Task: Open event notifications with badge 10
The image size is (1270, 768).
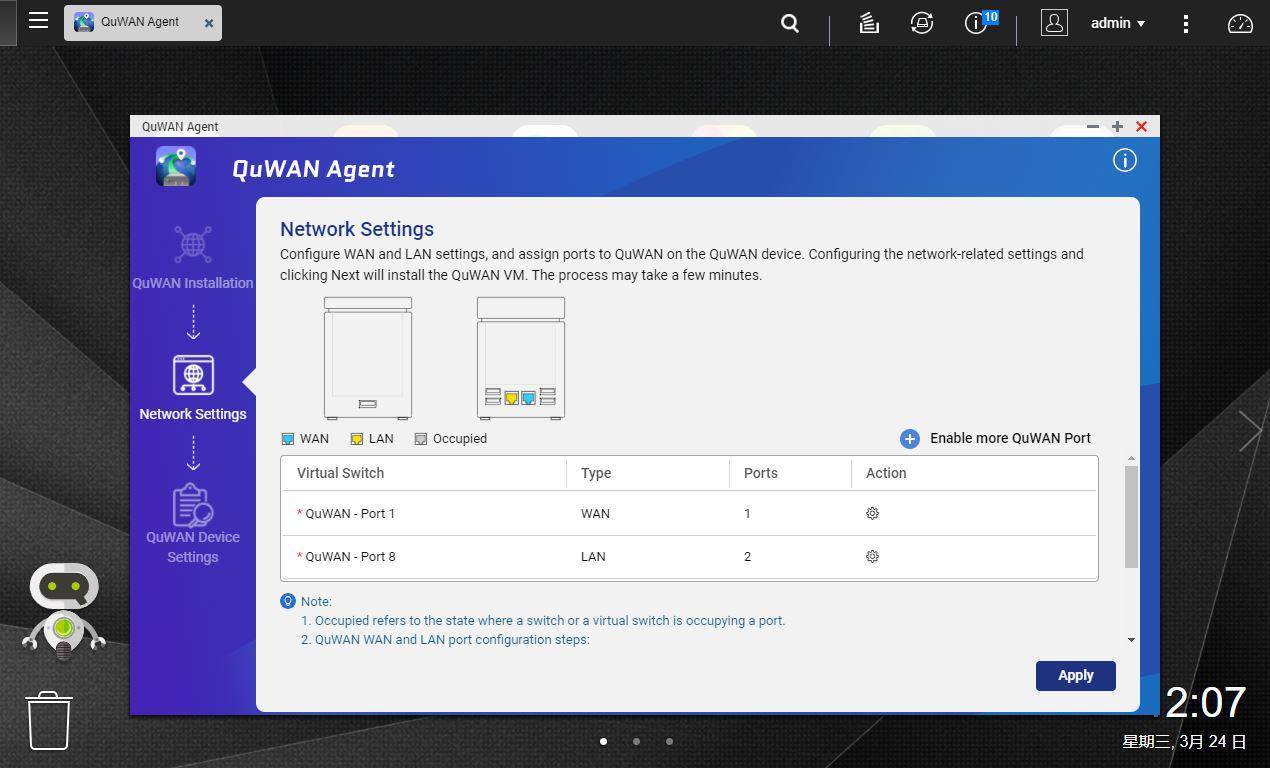Action: pyautogui.click(x=977, y=23)
